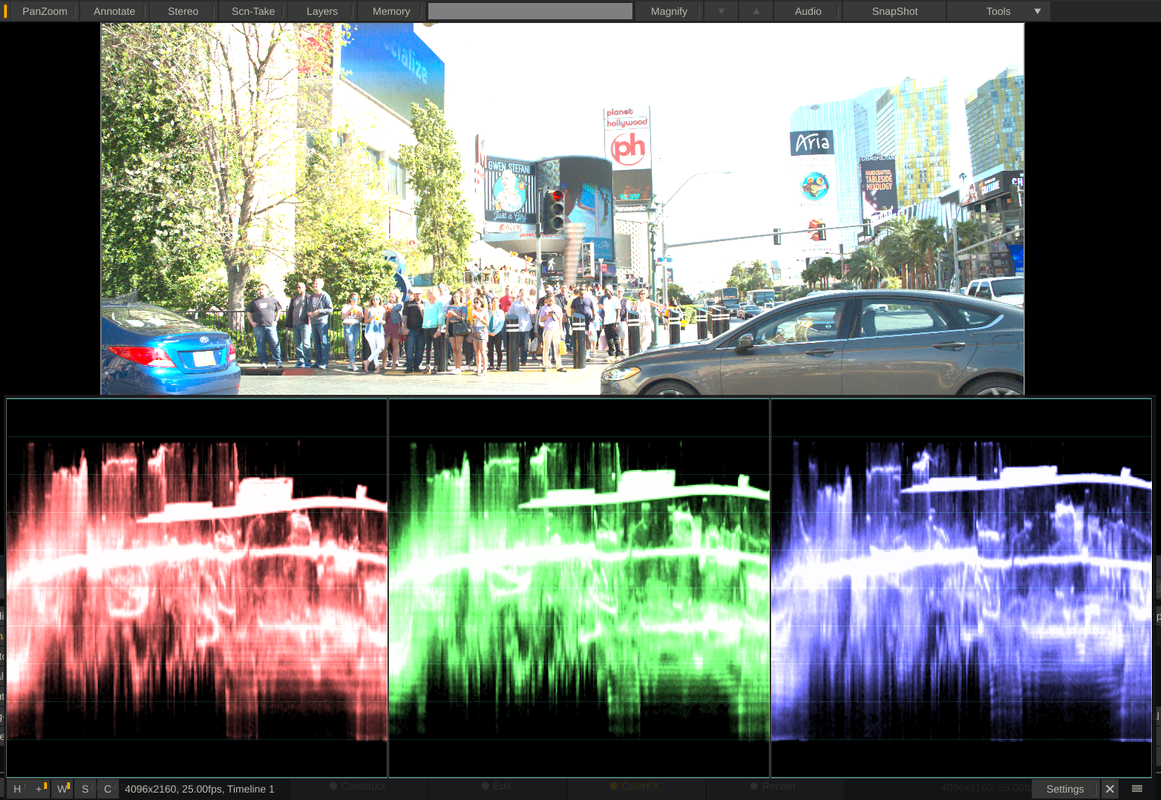1161x800 pixels.
Task: Enable the Annotate tool
Action: (114, 11)
